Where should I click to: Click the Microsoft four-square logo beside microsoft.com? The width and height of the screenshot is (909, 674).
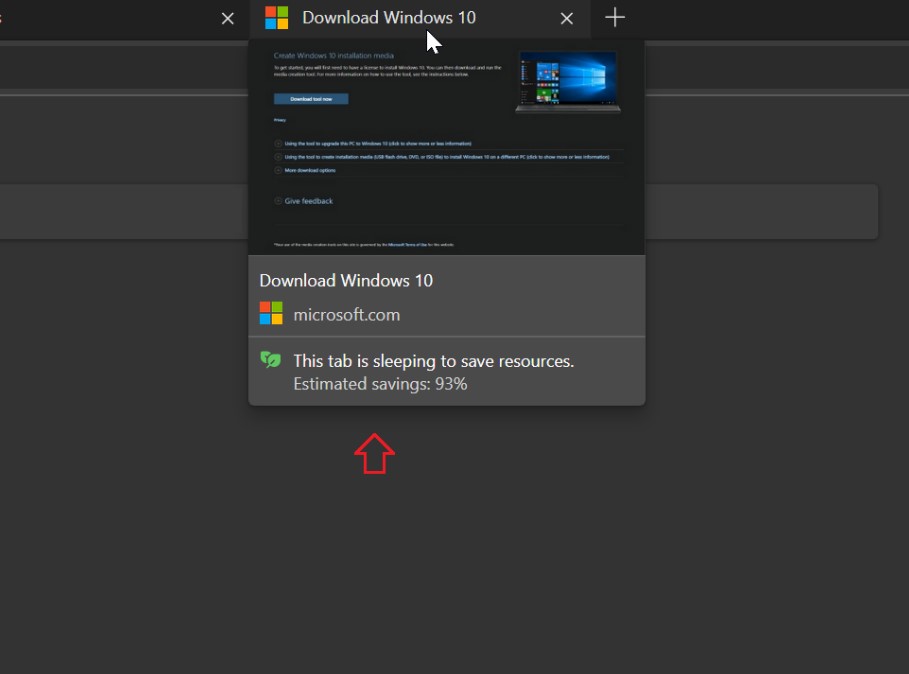[x=270, y=312]
